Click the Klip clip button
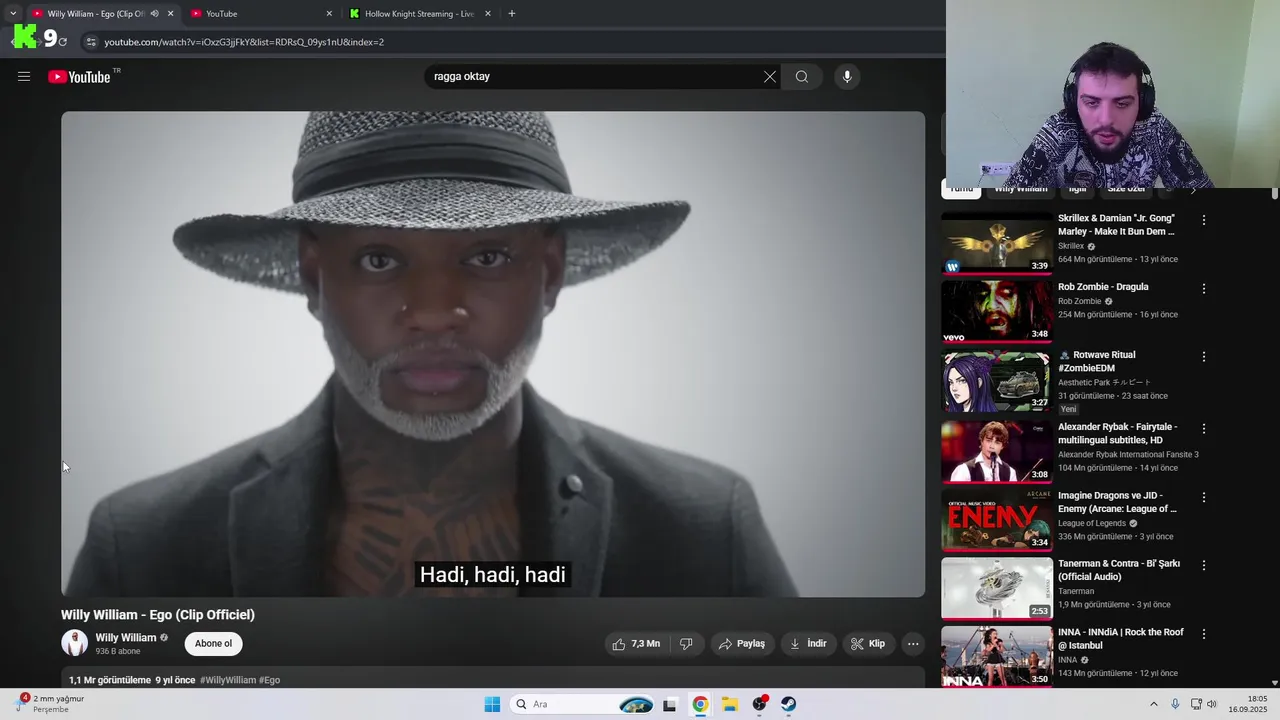 tap(868, 644)
